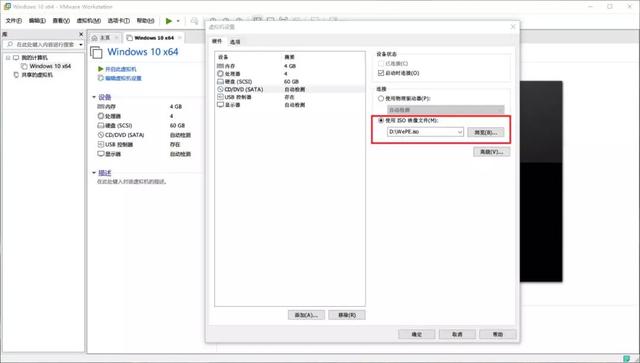The width and height of the screenshot is (640, 363).
Task: Click the shared VMs icon in library tree
Action: click(16, 75)
